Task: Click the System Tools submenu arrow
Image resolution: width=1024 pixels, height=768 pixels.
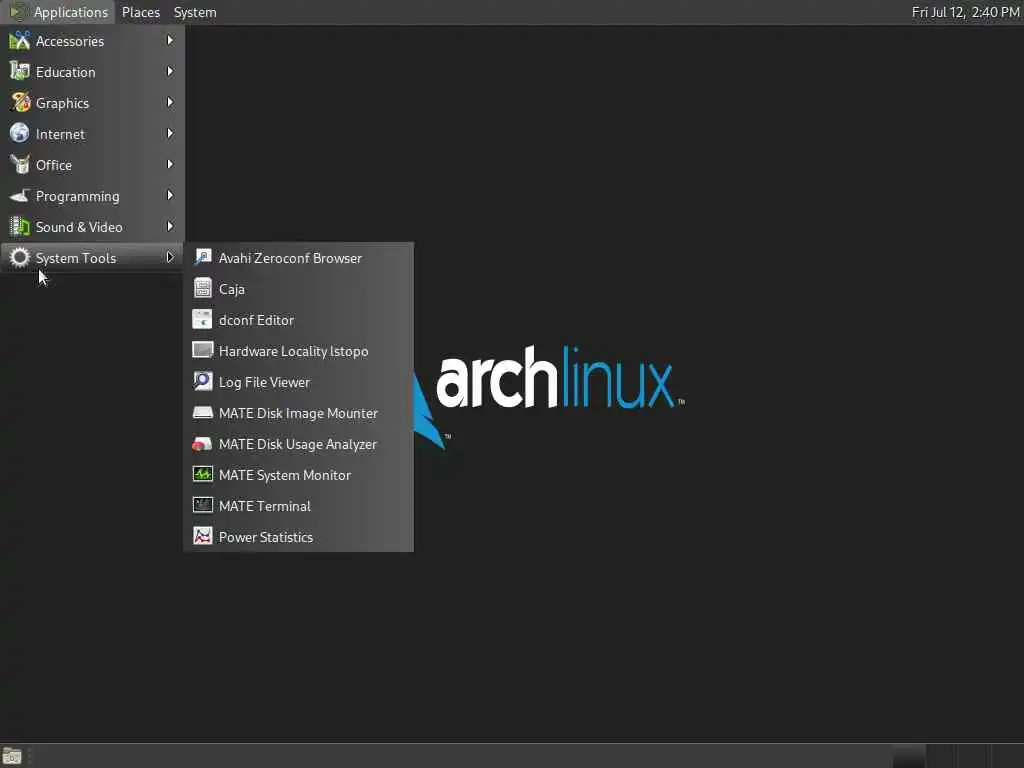Action: pyautogui.click(x=170, y=257)
